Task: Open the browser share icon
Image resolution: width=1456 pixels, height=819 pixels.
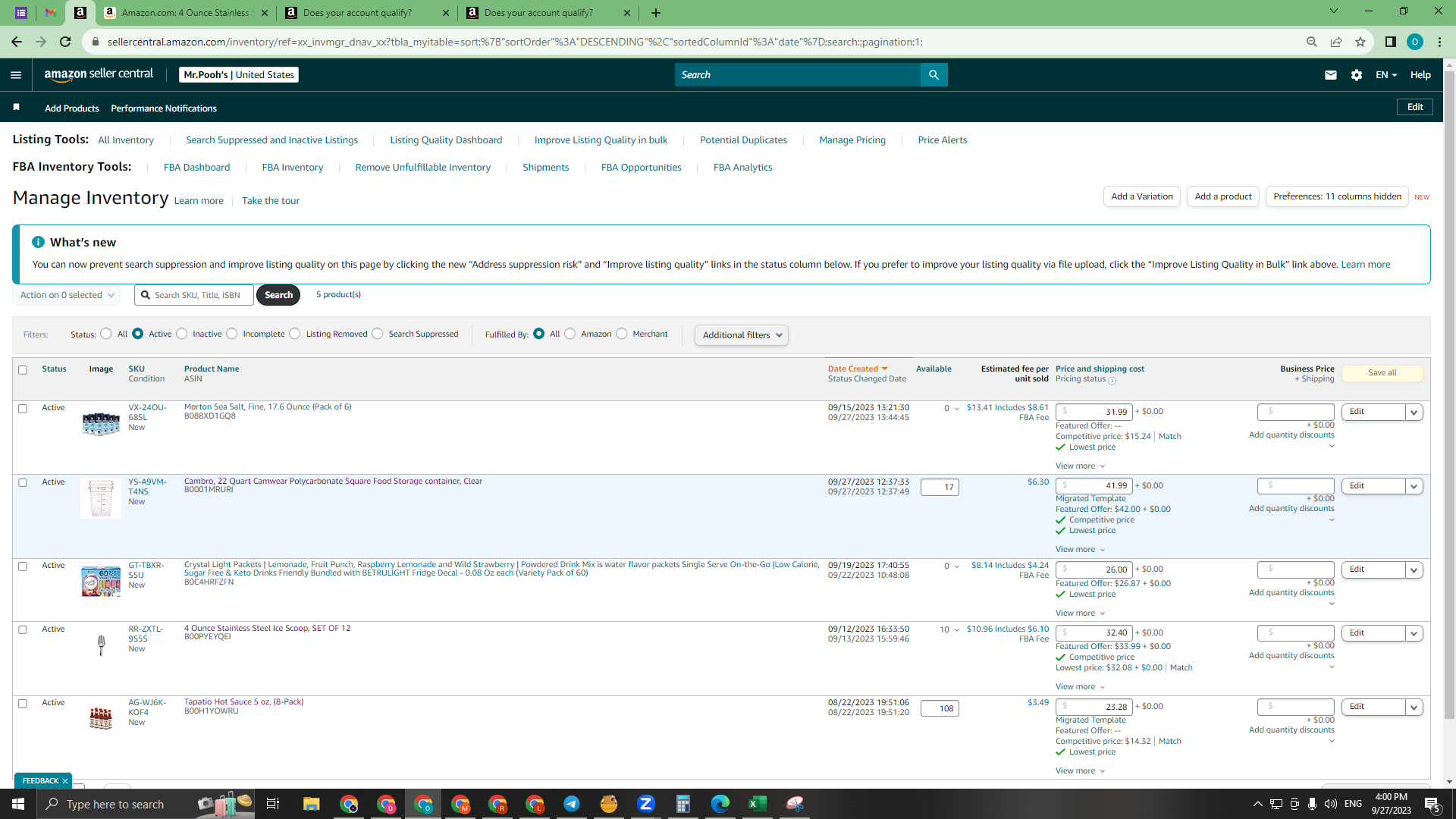Action: tap(1336, 42)
